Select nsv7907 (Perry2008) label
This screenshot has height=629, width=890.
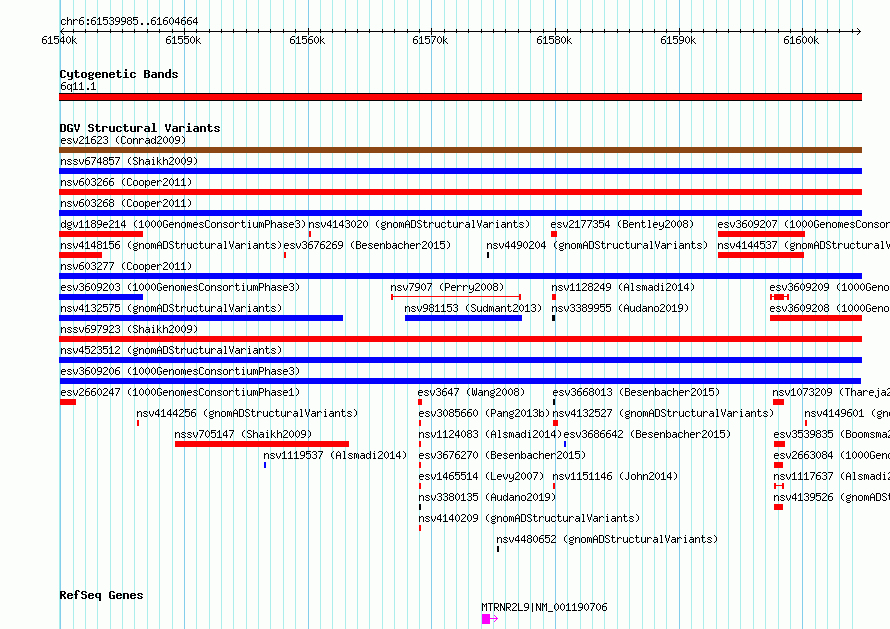point(447,287)
